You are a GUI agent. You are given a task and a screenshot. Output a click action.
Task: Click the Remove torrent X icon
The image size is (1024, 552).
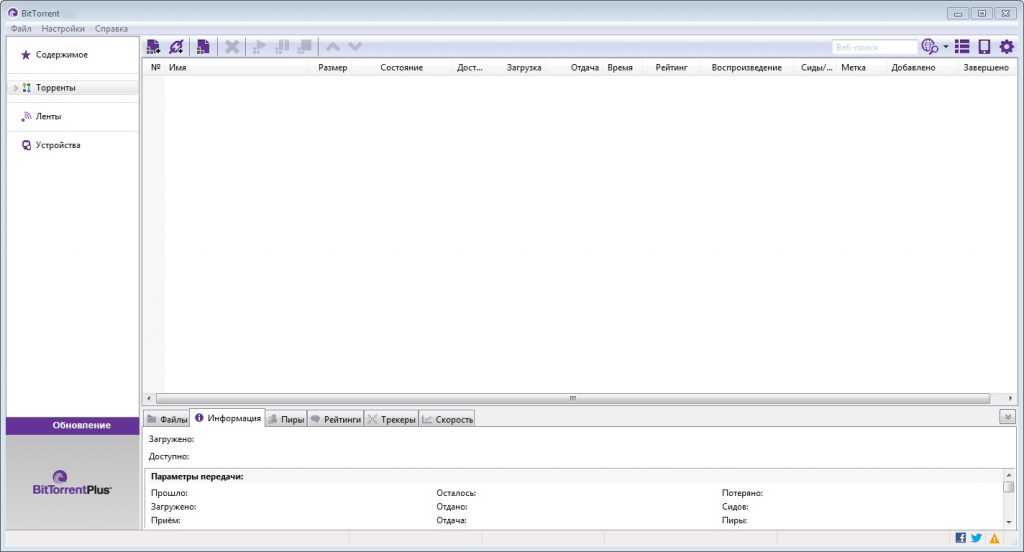[232, 46]
